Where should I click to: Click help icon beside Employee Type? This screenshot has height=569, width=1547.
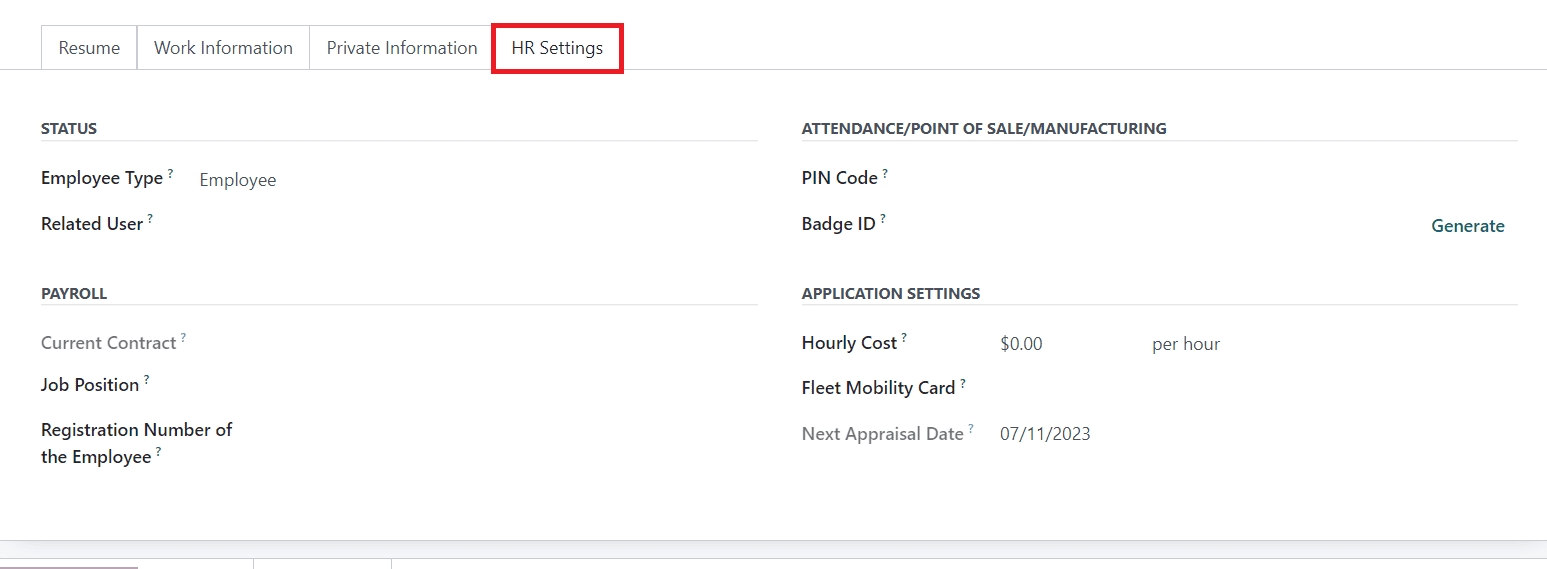click(170, 173)
